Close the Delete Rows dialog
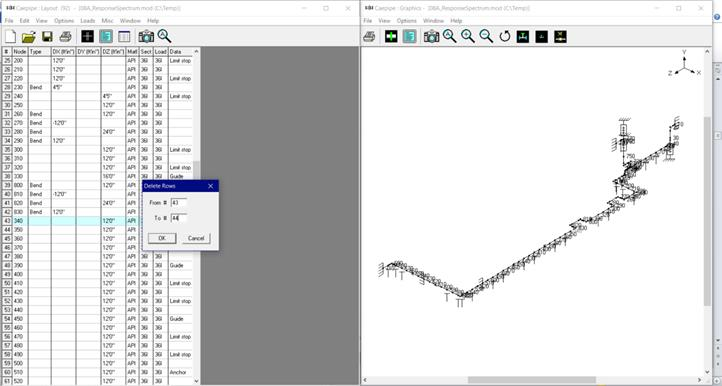Image resolution: width=722 pixels, height=386 pixels. pyautogui.click(x=210, y=186)
